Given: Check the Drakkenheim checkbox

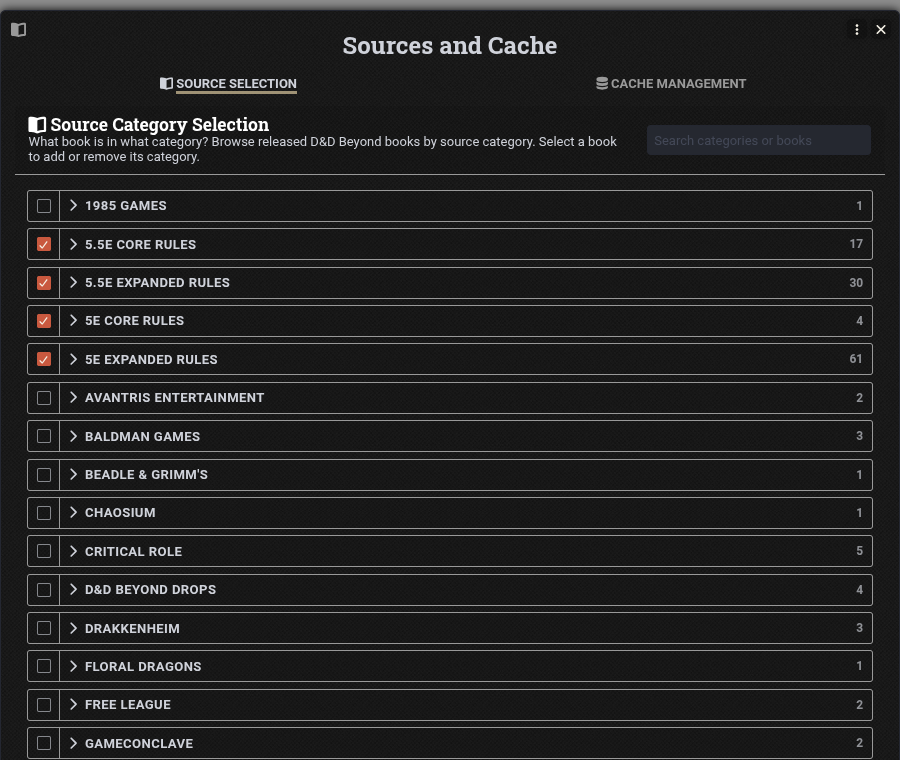Looking at the screenshot, I should pos(44,628).
